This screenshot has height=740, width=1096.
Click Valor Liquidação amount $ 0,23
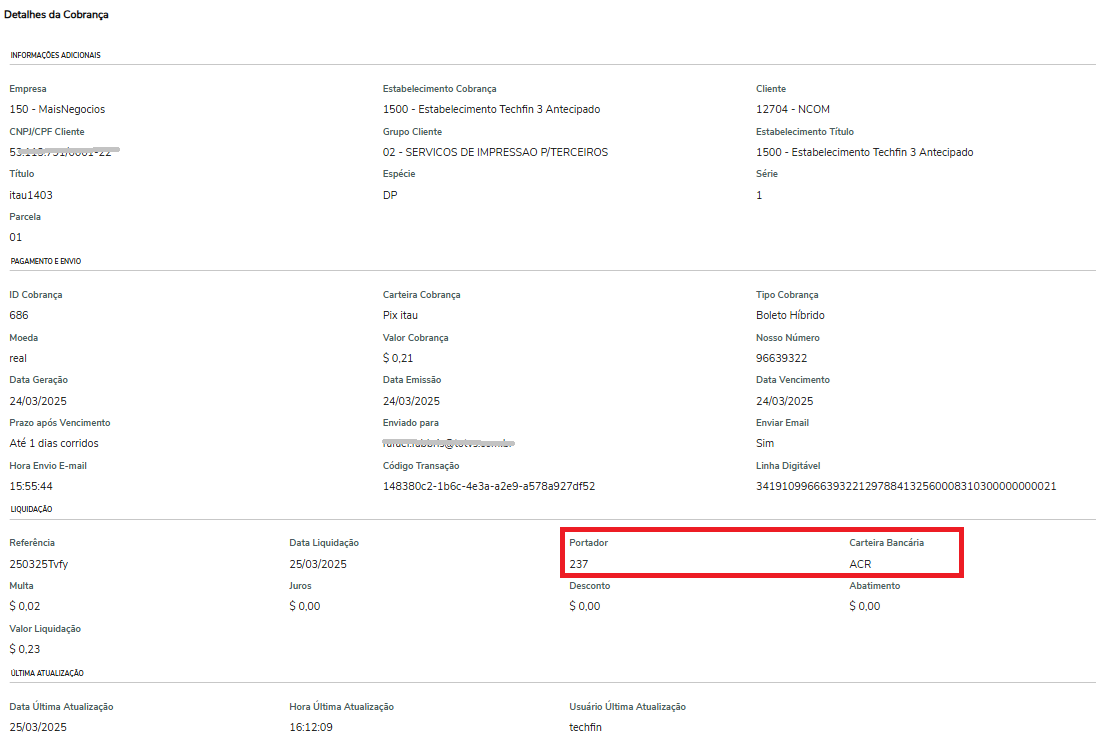pos(24,649)
